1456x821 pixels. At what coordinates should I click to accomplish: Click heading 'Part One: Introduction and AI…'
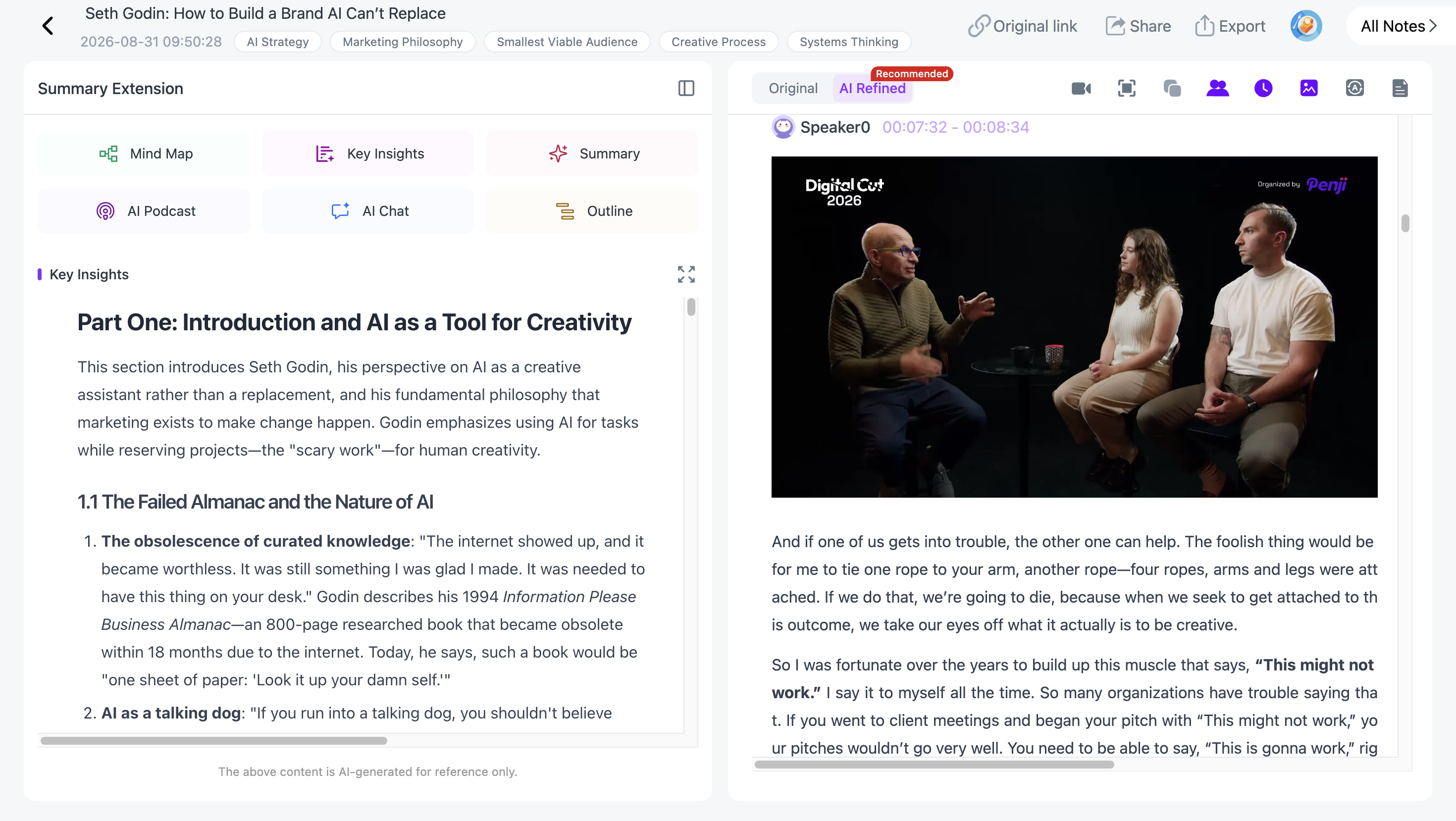point(355,322)
